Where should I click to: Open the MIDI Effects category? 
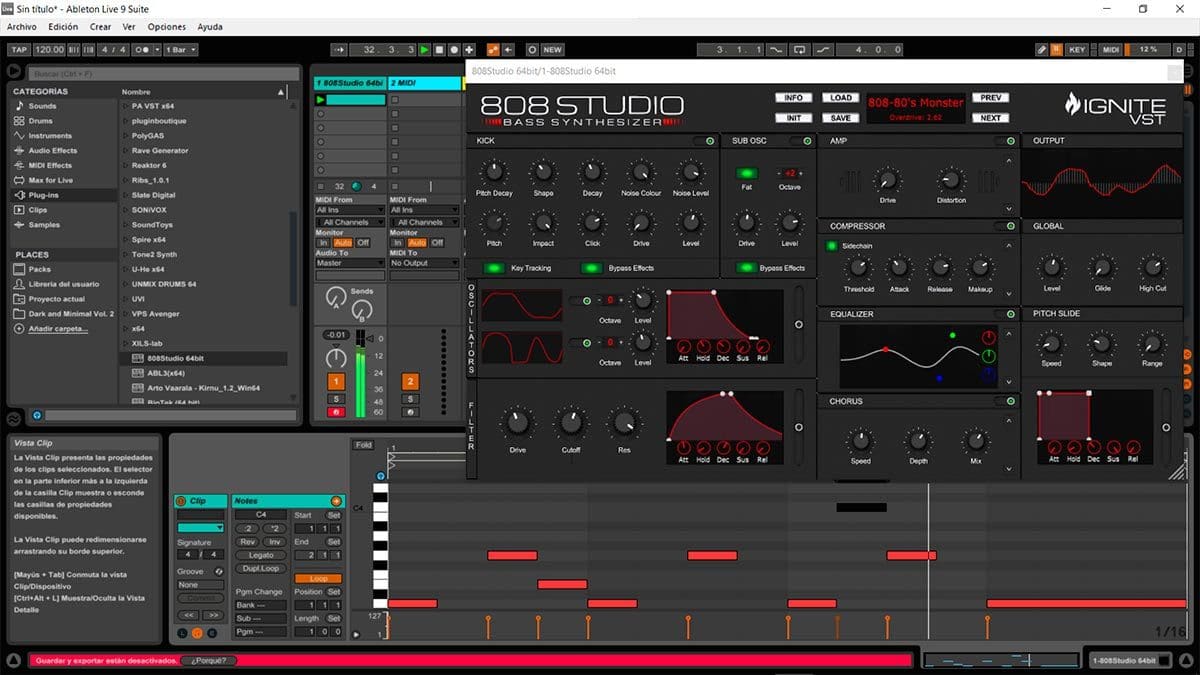(50, 165)
